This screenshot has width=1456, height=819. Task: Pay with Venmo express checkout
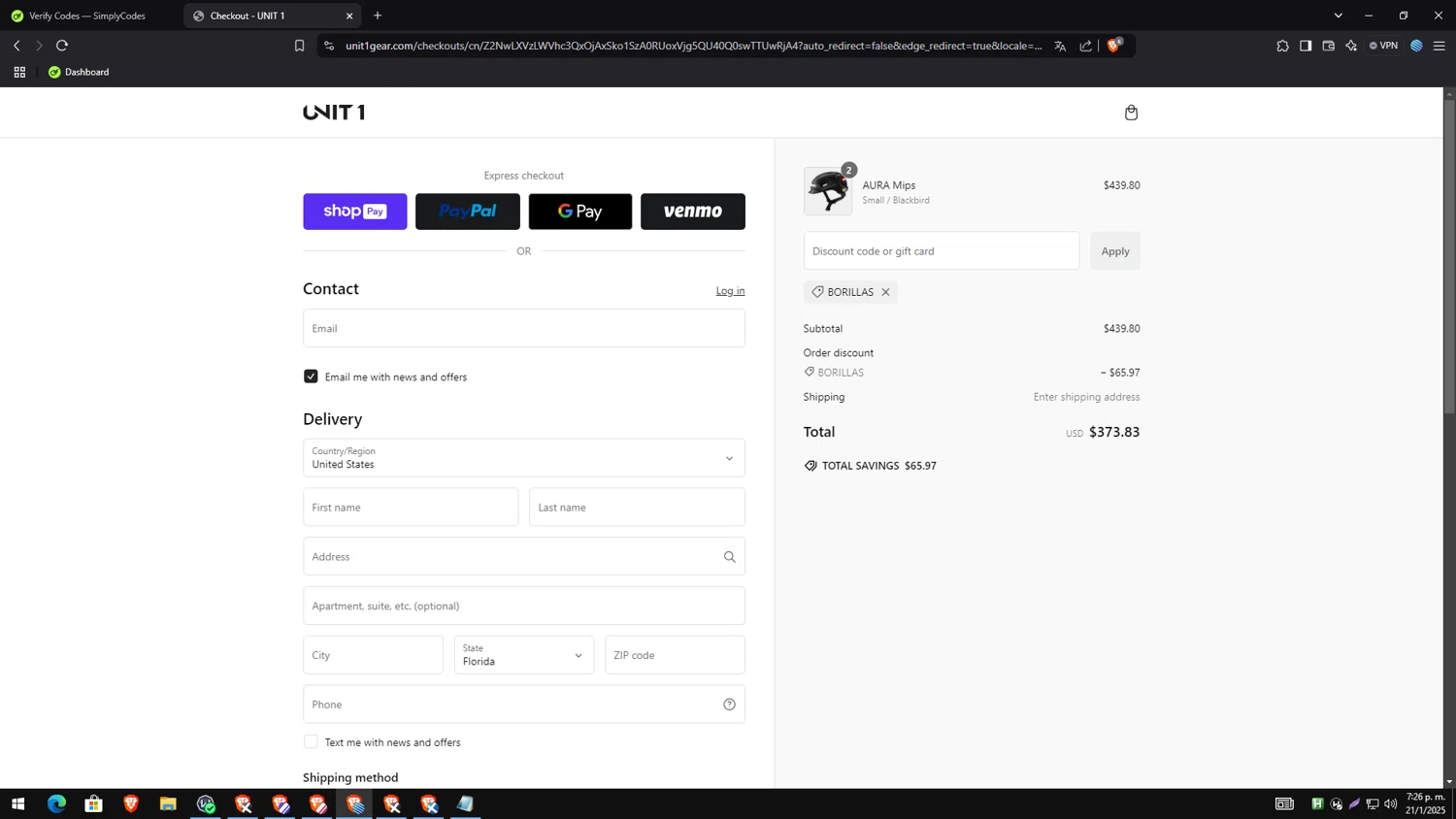click(x=693, y=212)
